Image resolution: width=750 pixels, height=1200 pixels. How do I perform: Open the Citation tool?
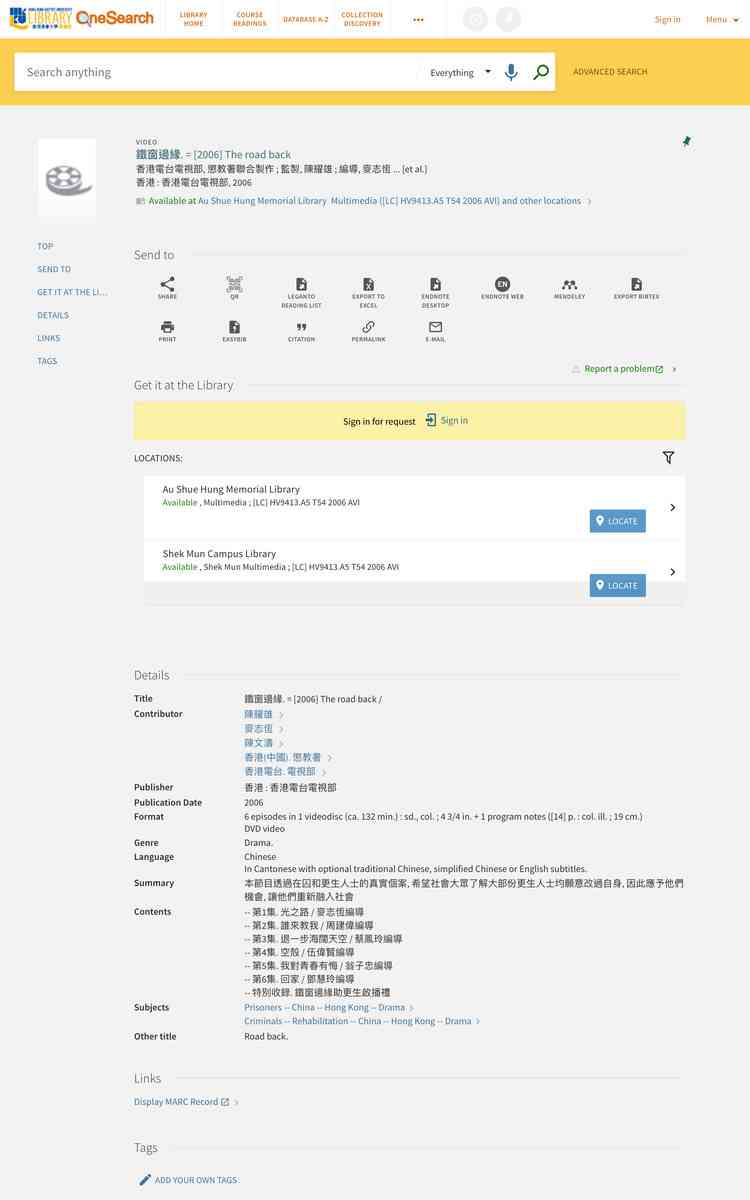(x=301, y=329)
